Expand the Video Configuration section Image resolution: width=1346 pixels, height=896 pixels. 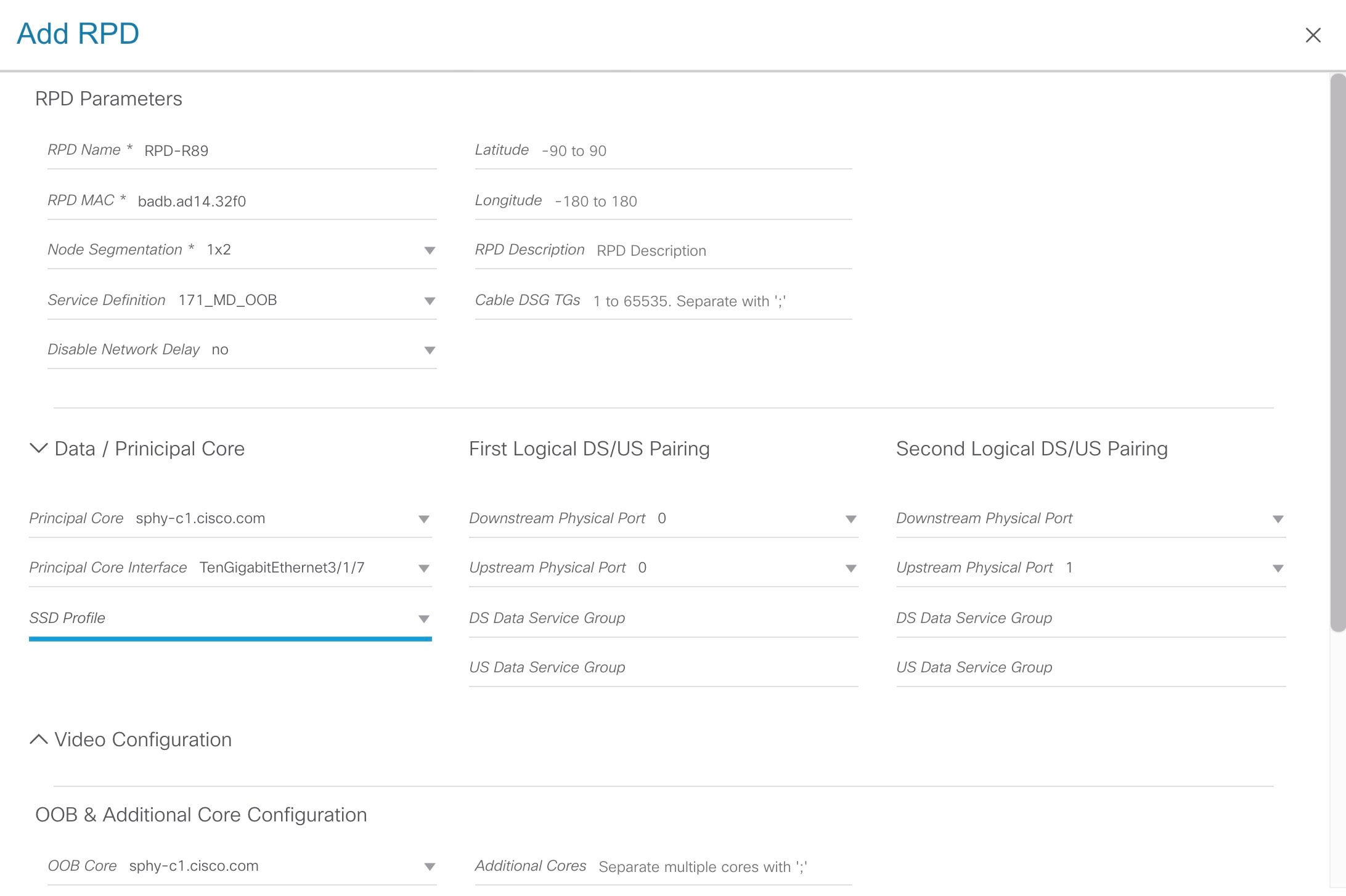[x=38, y=739]
